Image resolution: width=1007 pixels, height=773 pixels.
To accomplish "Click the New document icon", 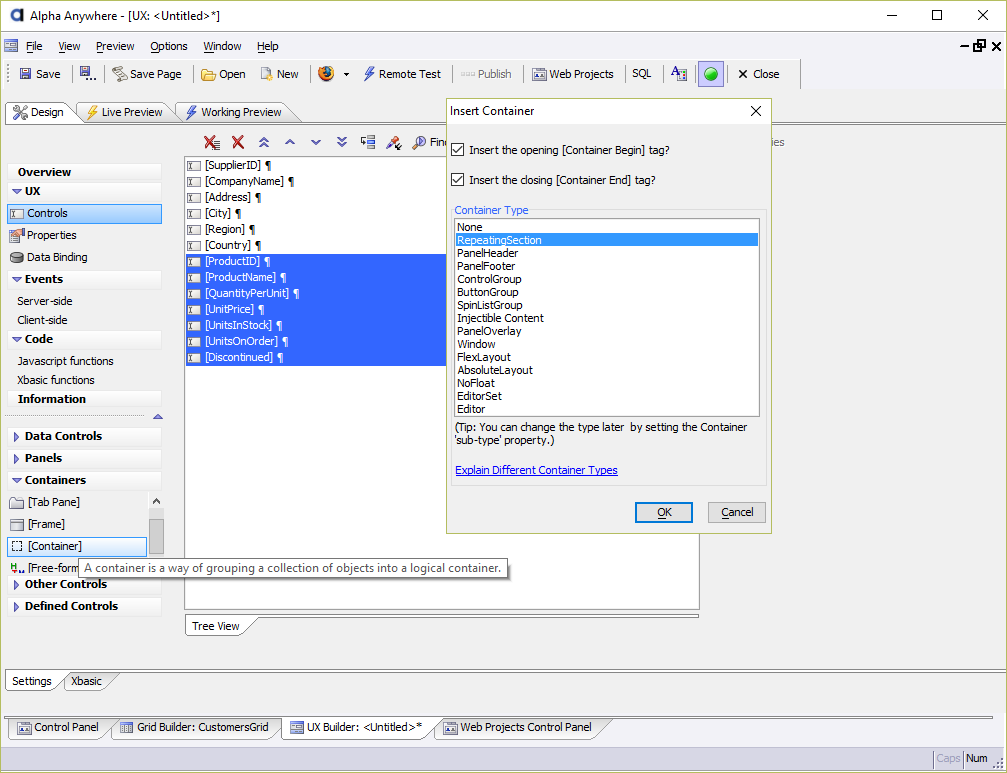I will 266,74.
